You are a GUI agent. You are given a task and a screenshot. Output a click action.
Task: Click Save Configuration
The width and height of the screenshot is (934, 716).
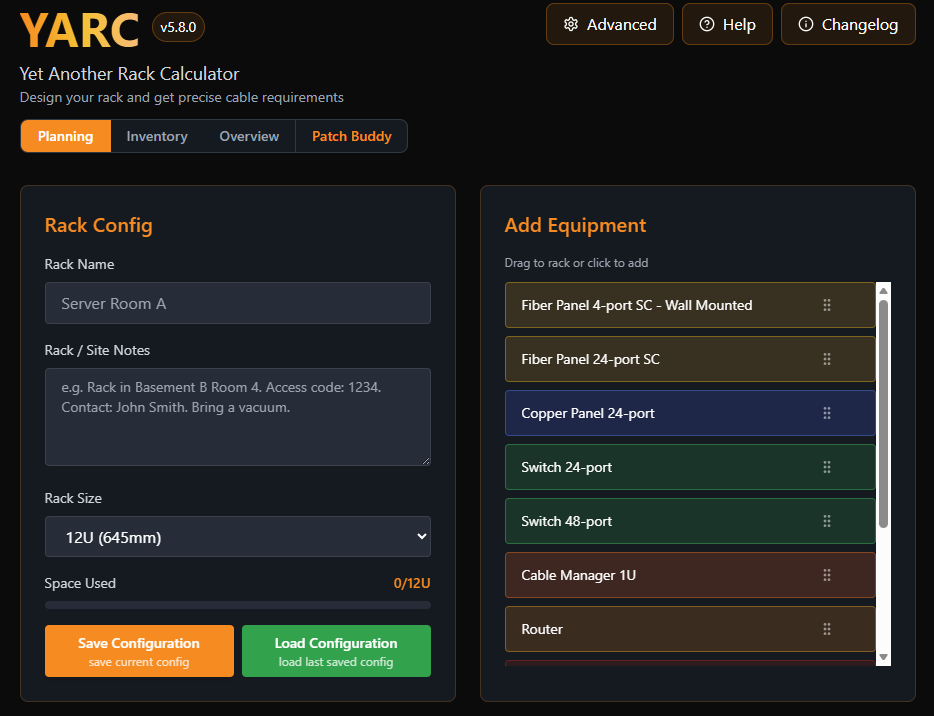click(x=139, y=650)
